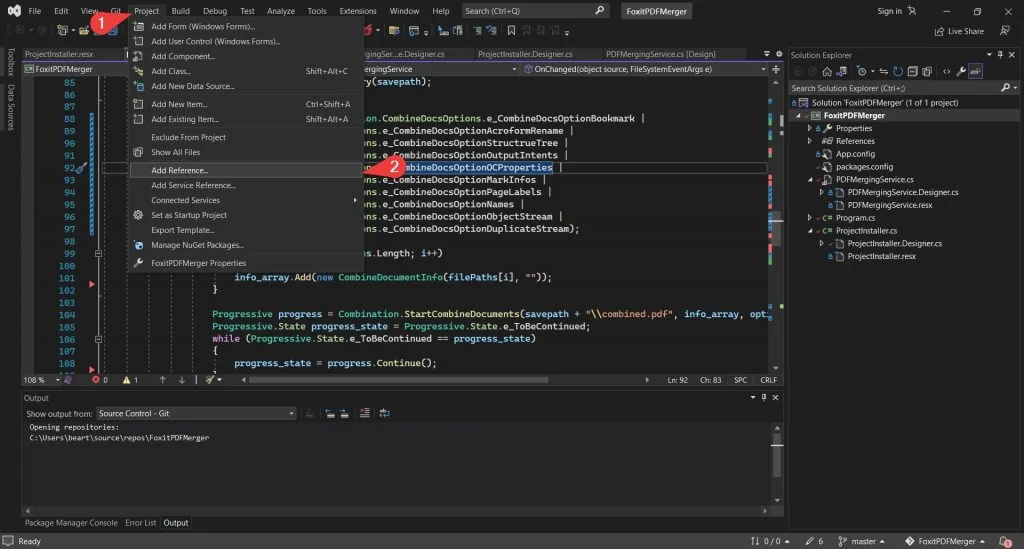Switch to PDFMergingService.cs [Design] tab
This screenshot has height=549, width=1024.
[x=660, y=54]
